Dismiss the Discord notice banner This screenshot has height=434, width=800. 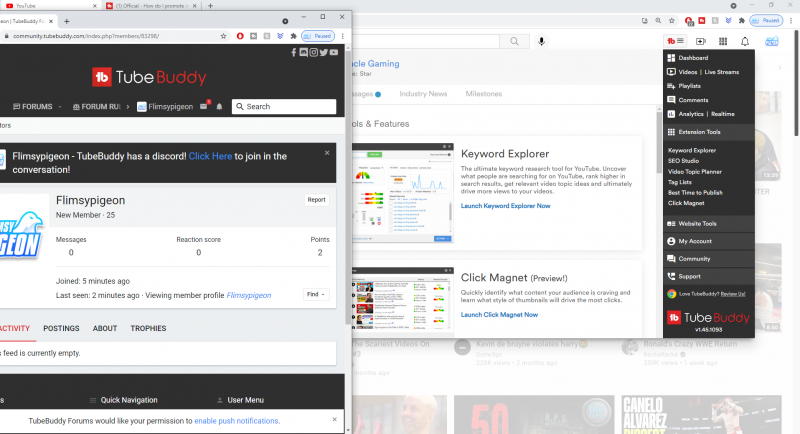click(x=327, y=153)
